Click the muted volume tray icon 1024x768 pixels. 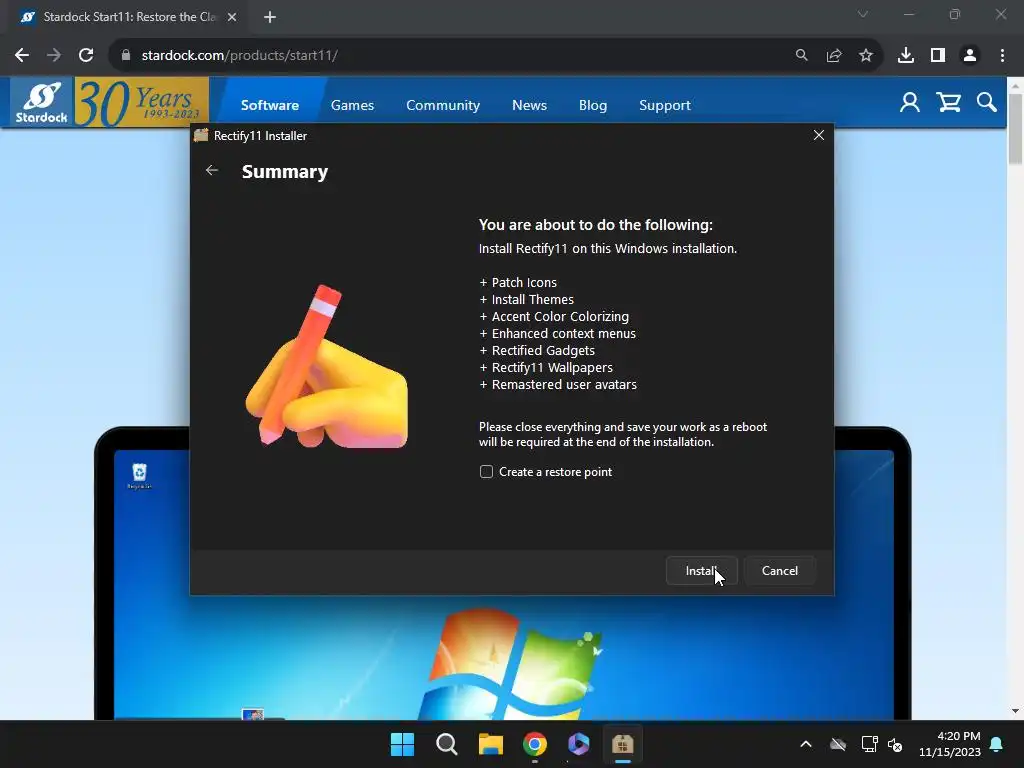click(895, 744)
